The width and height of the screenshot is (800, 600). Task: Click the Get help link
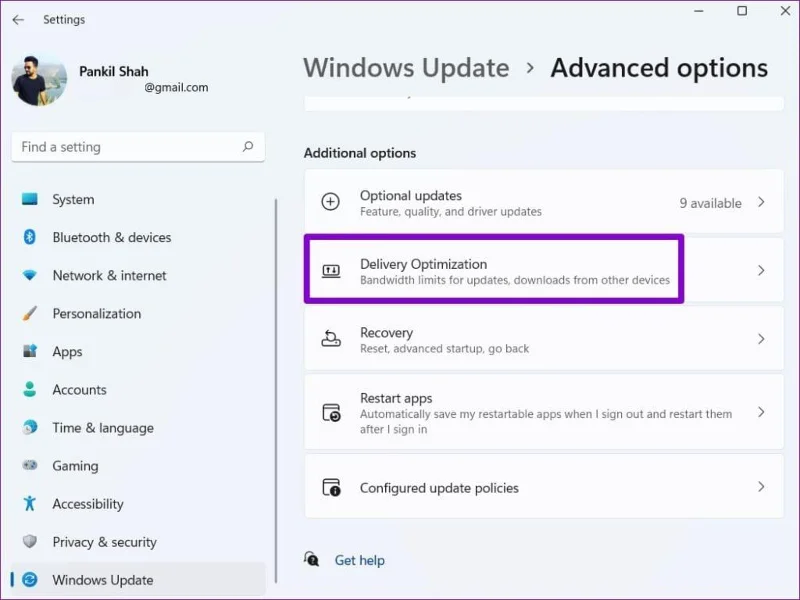(x=360, y=560)
